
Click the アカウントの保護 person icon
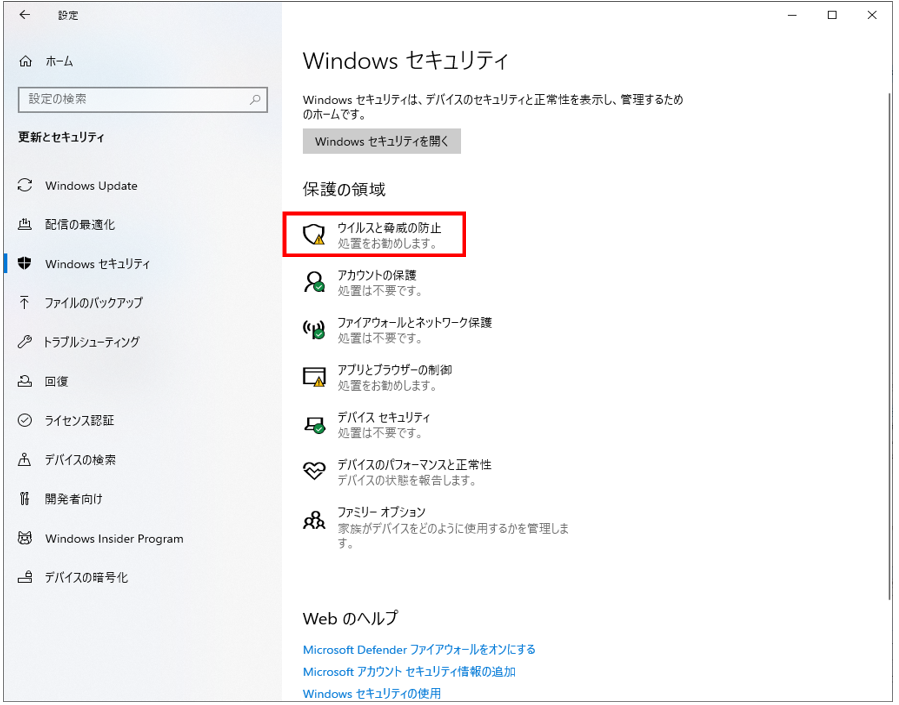[x=314, y=281]
